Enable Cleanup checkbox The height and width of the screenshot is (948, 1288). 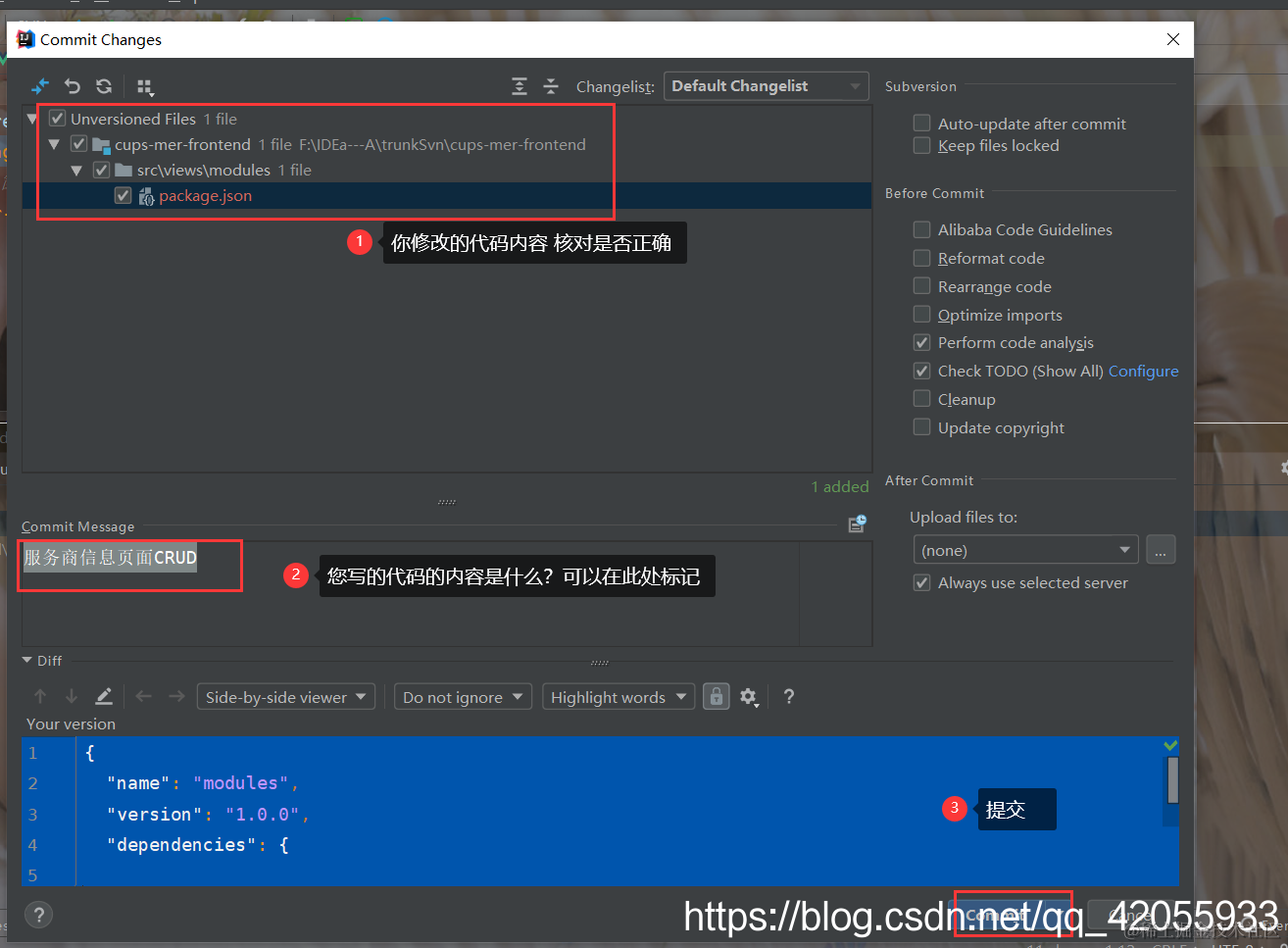(x=921, y=398)
